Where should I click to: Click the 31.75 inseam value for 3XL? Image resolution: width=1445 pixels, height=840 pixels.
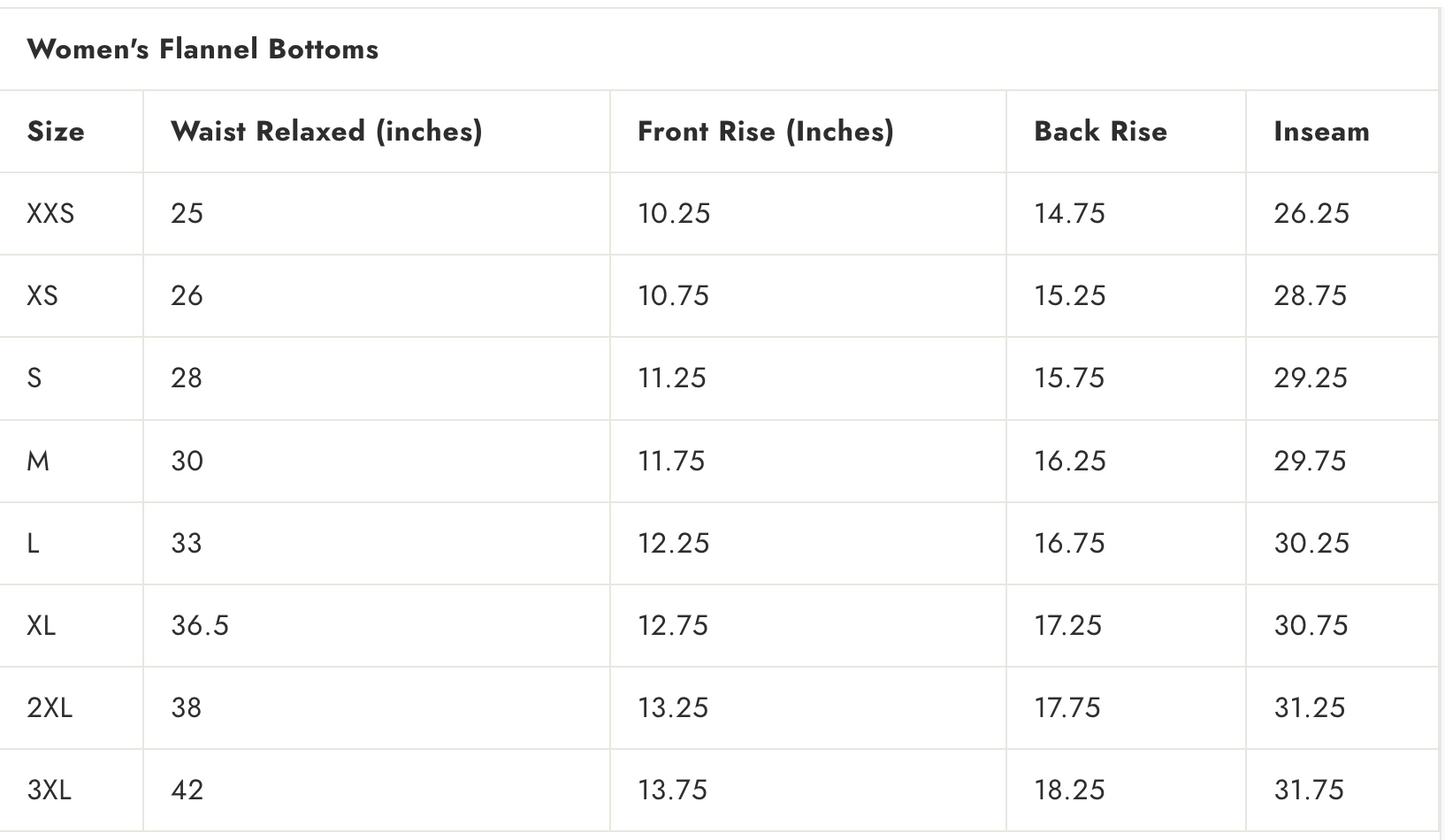tap(1309, 790)
